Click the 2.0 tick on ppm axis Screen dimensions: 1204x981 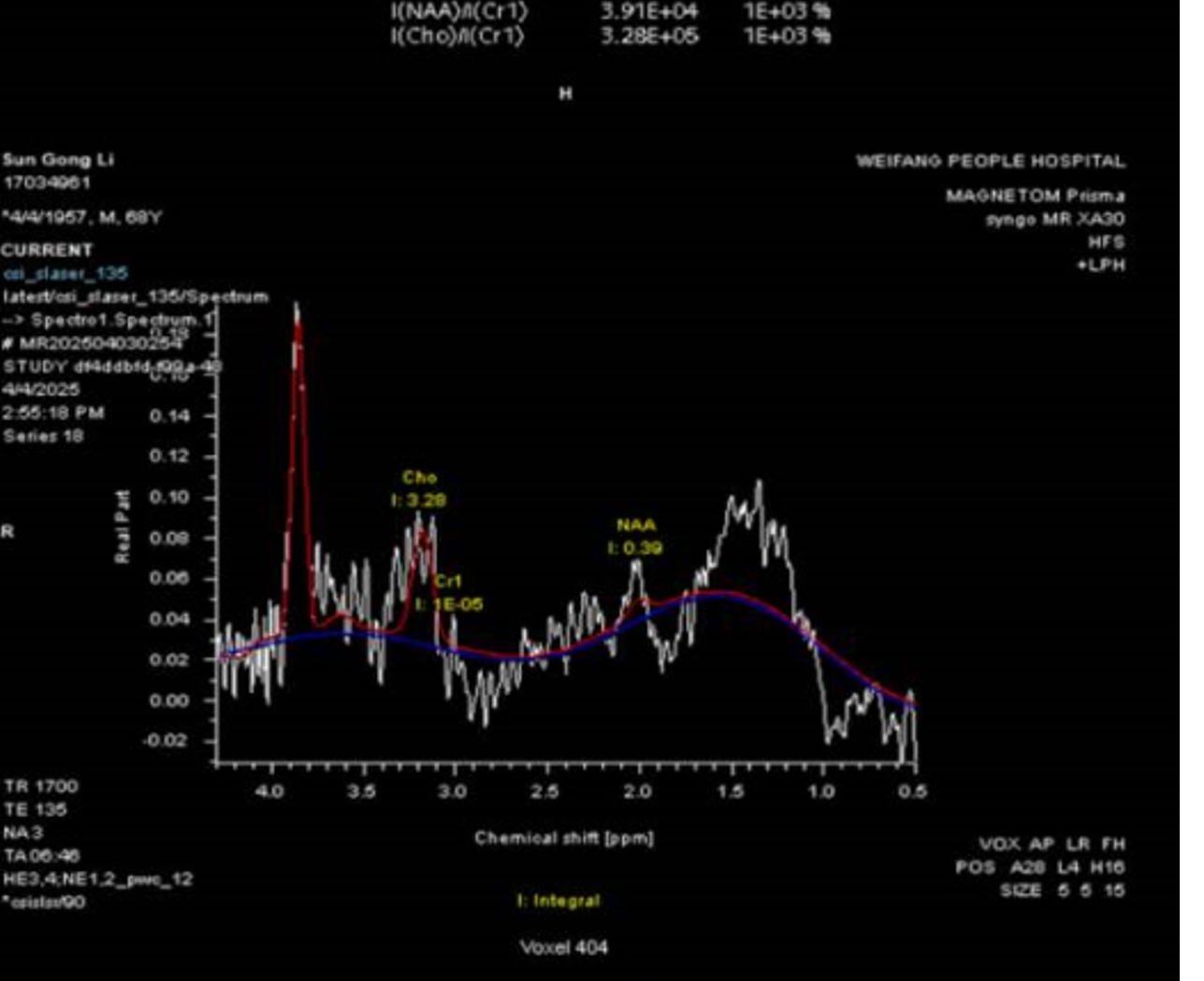tap(637, 792)
